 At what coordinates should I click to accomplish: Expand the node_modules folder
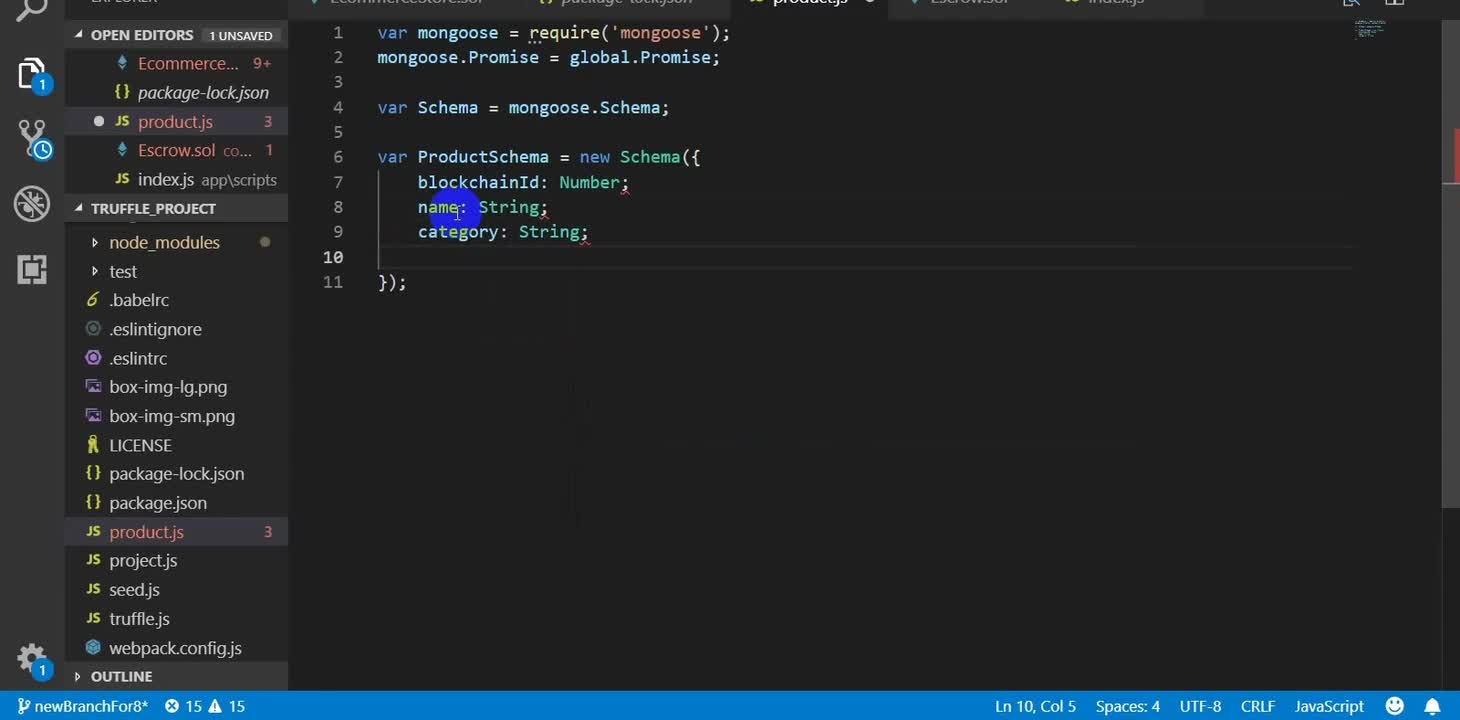tap(164, 242)
